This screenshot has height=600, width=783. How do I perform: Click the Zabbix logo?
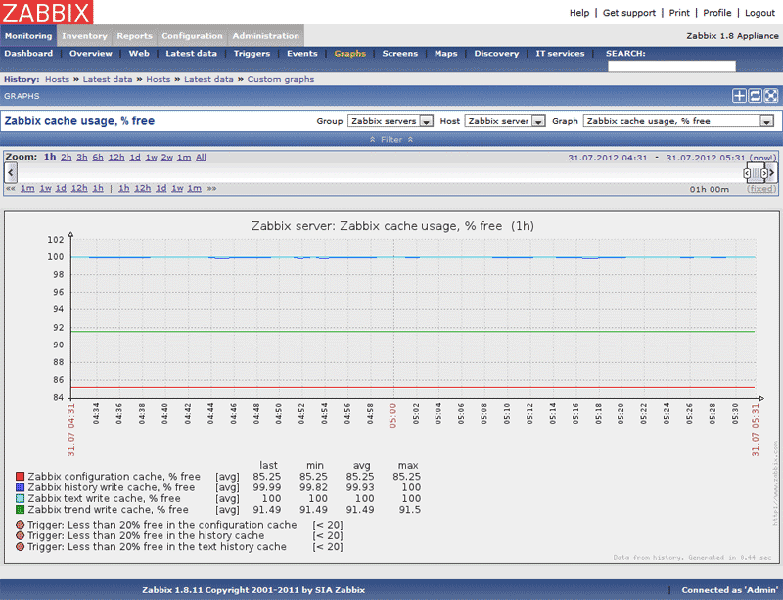coord(46,13)
